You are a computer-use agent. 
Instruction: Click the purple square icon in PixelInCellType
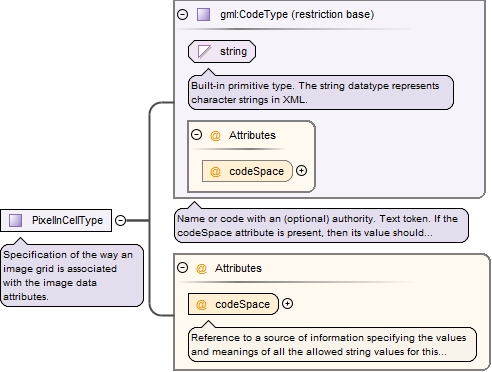coord(15,220)
